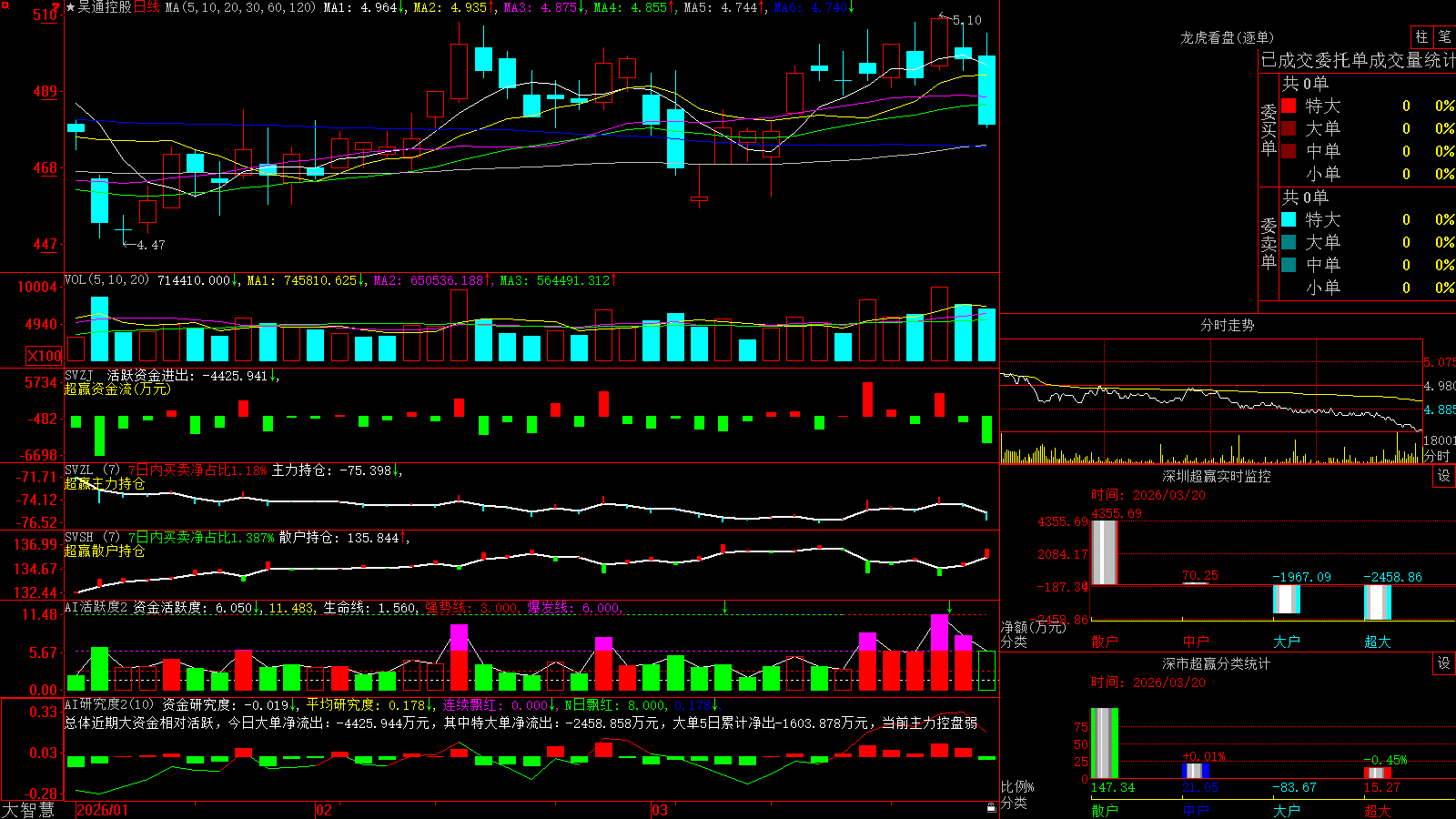Click the cyan 特大 swatch under 委卖单

coord(1289,219)
